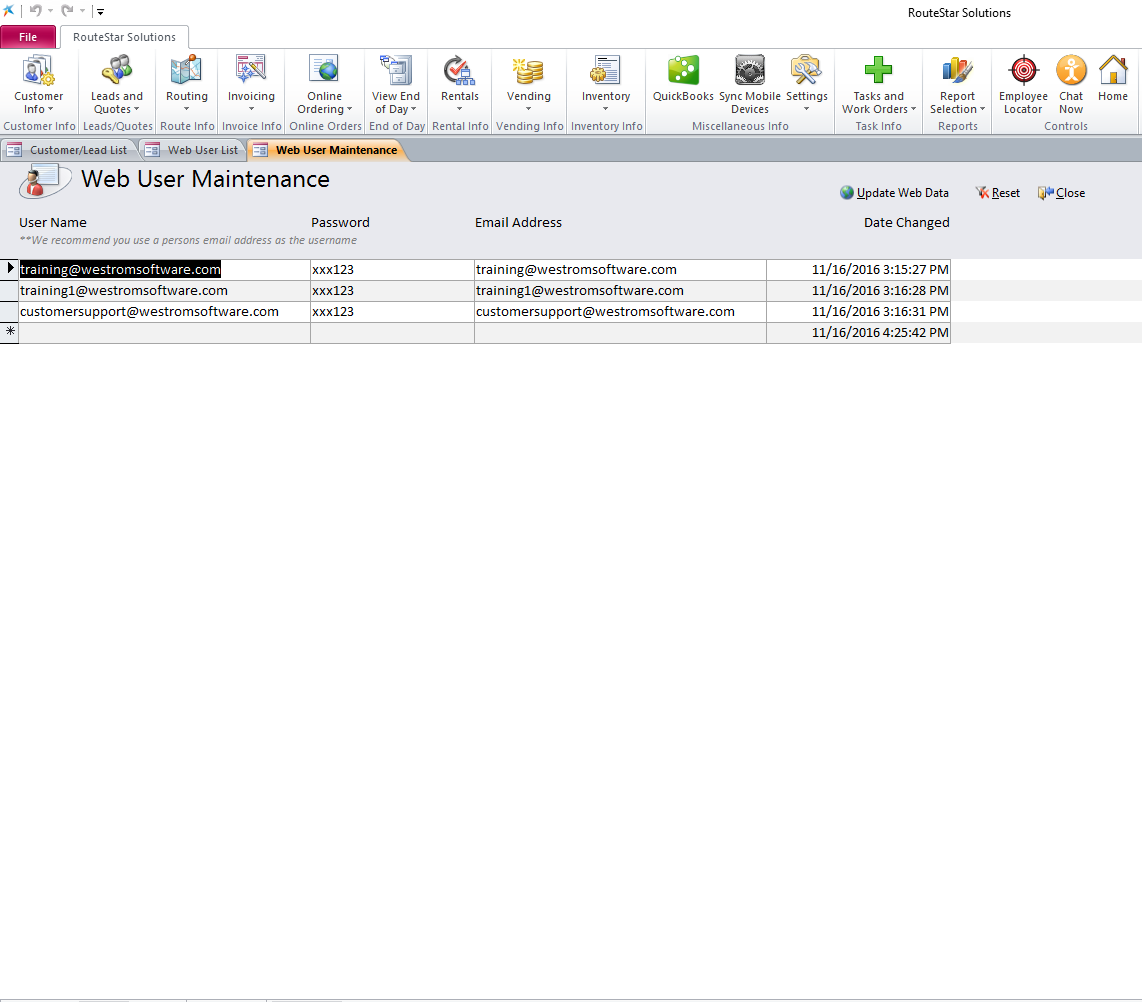Click the empty Password field in new row

(393, 333)
